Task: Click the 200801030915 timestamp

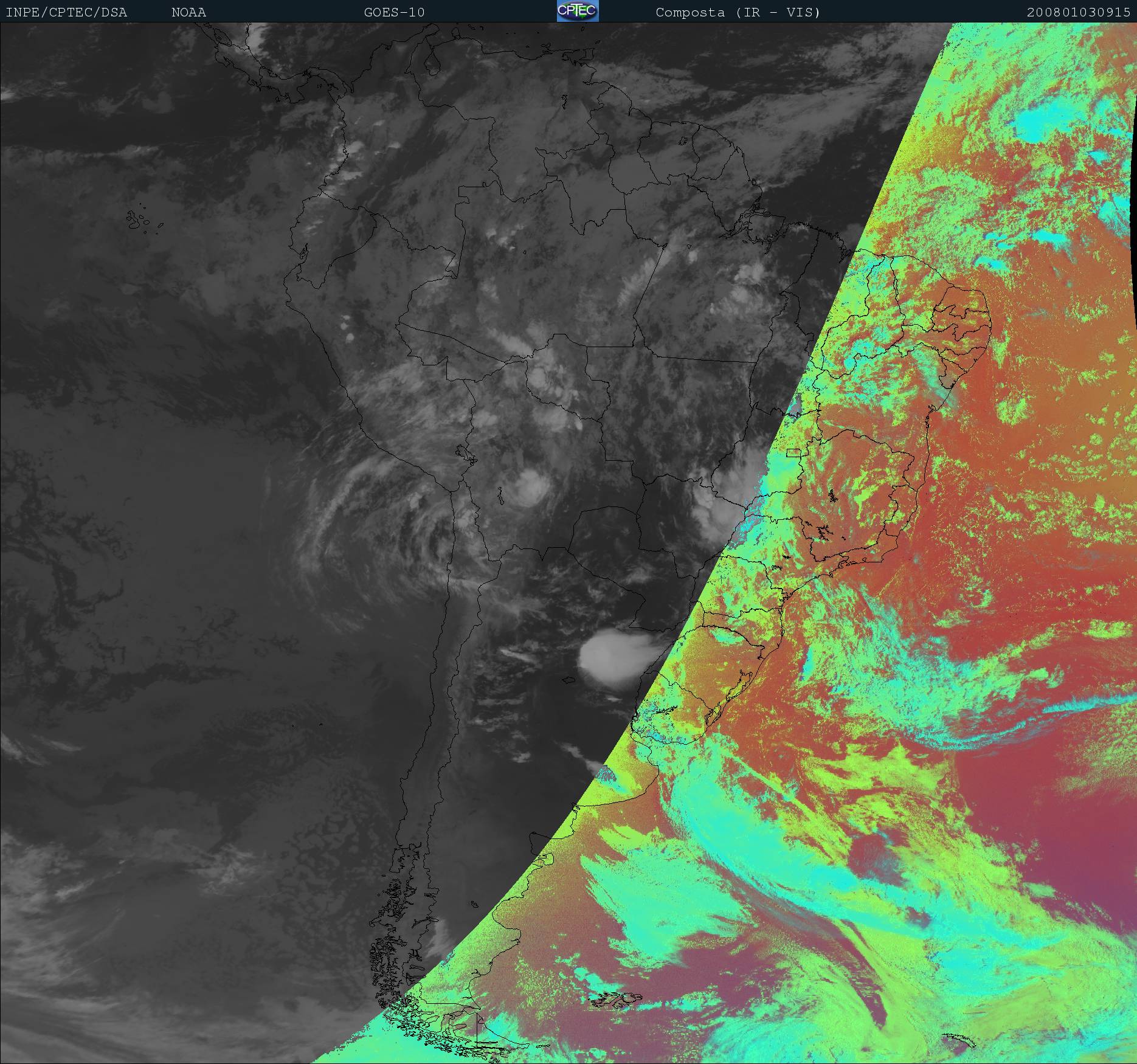Action: [1078, 12]
